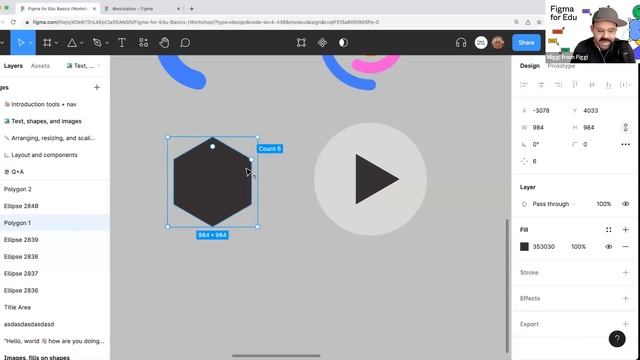
Task: Click Align left icon in Design panel
Action: point(524,84)
